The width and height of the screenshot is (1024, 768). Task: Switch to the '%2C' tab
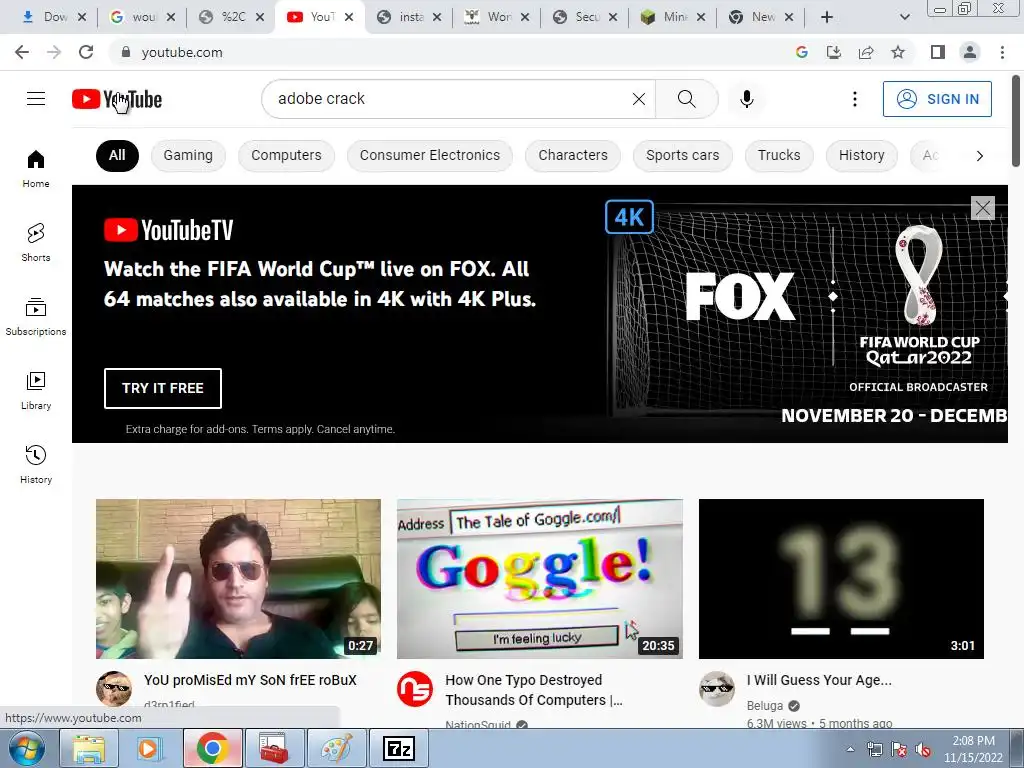[224, 17]
